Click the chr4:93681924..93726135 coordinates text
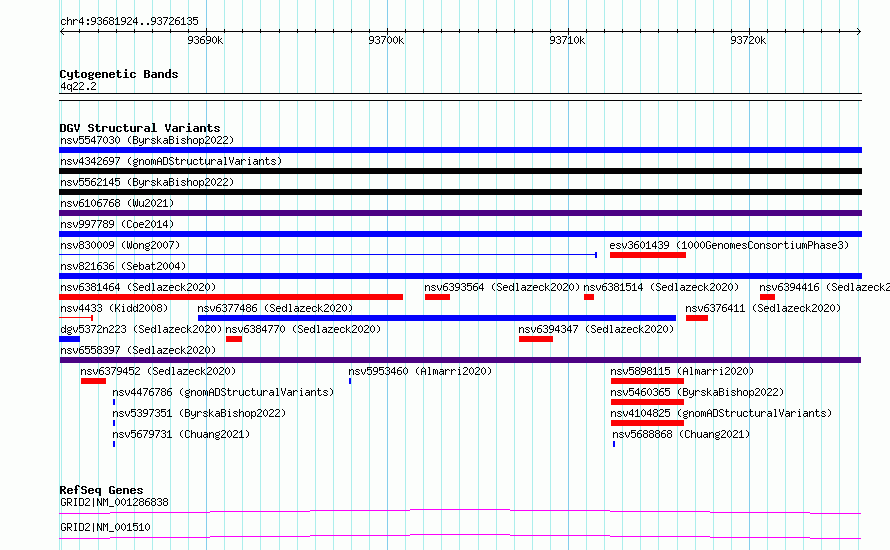Screen dimensions: 890x550 click(x=129, y=21)
